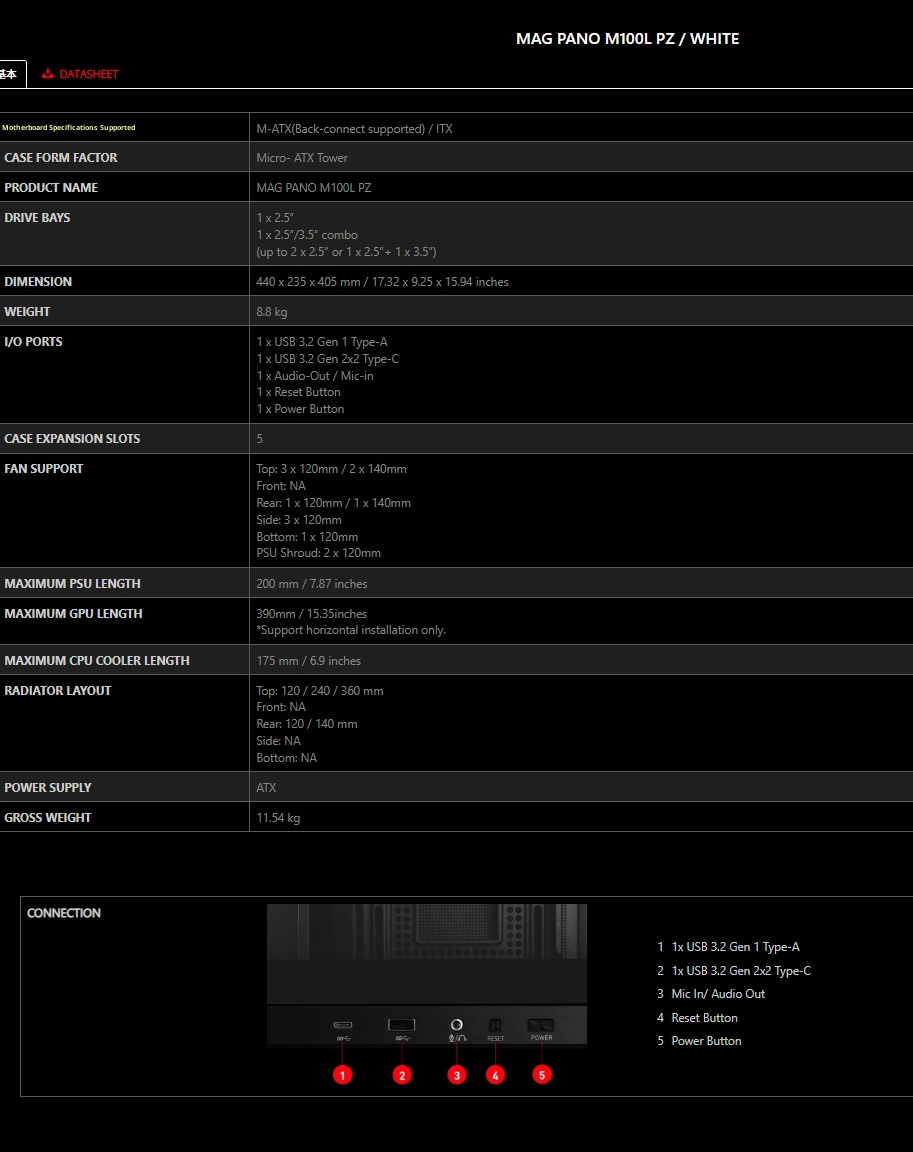Click the MAXIMUM PSU LENGTH label

point(72,584)
